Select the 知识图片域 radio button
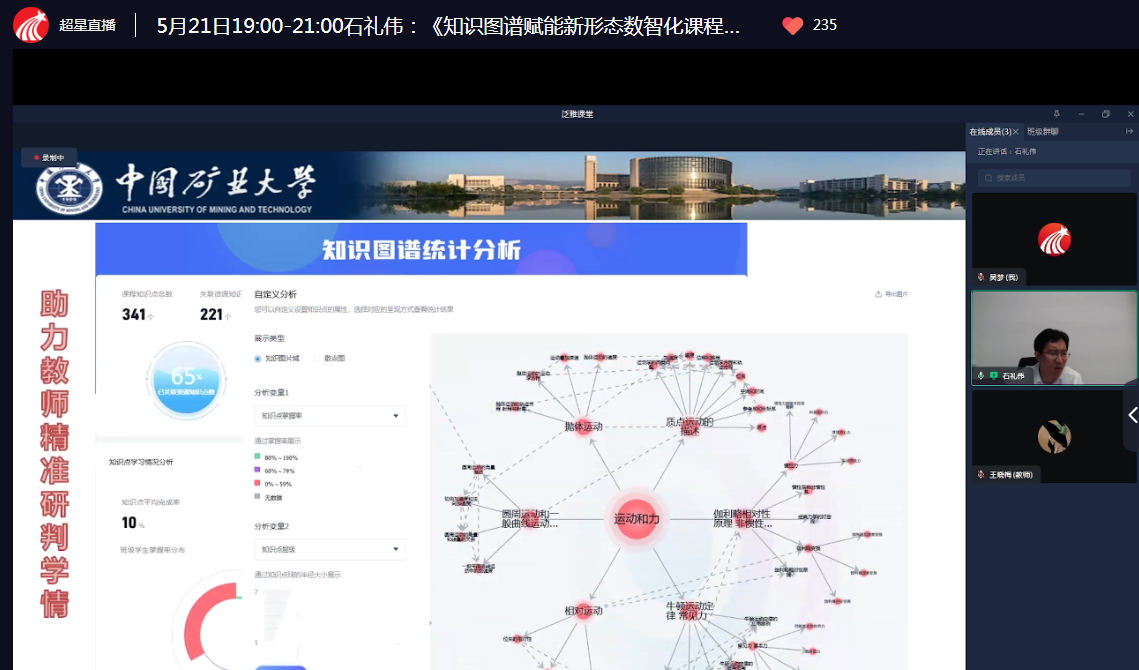 coord(258,358)
